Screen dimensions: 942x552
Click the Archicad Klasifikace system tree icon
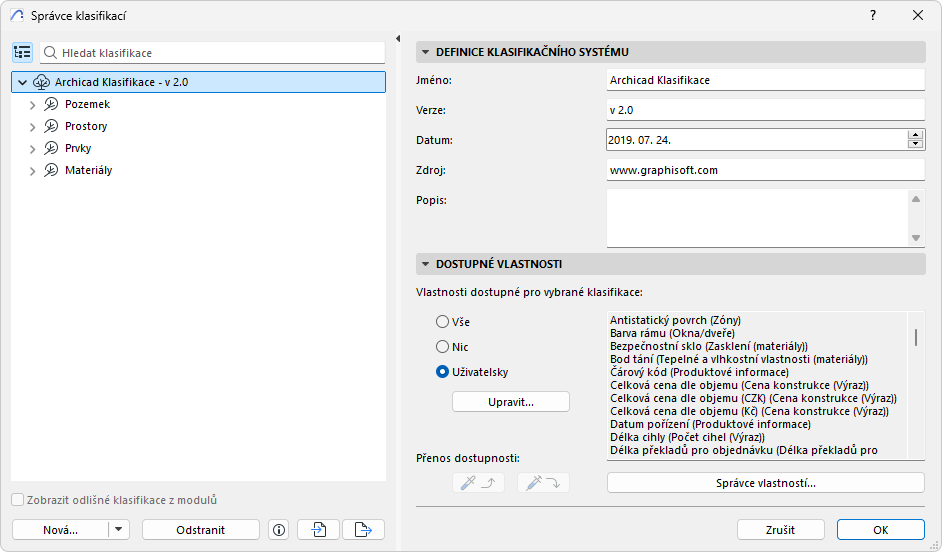[x=41, y=82]
